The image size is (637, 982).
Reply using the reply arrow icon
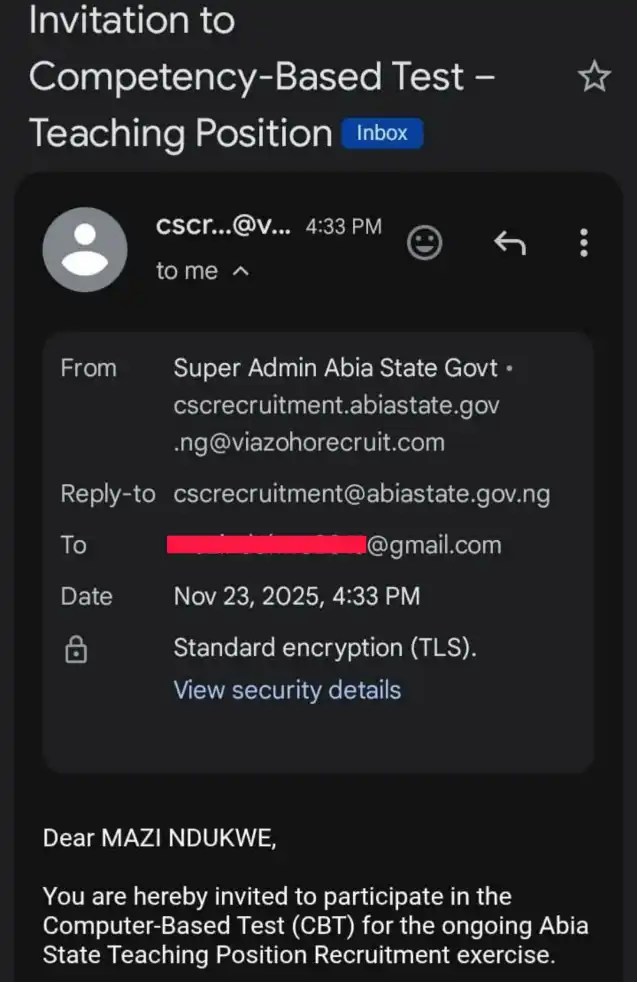tap(509, 243)
